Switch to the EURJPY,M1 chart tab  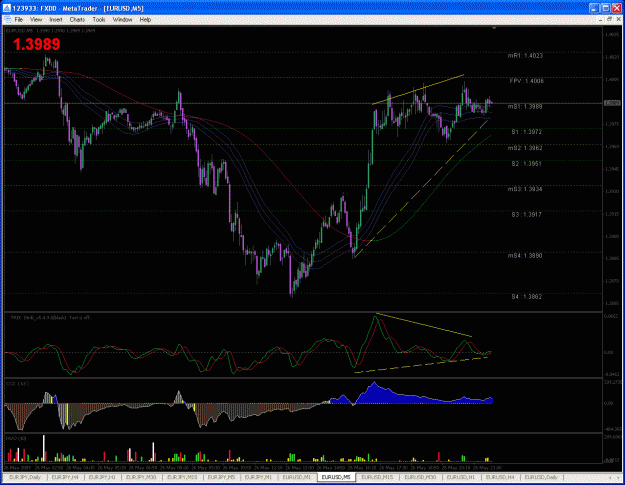click(258, 477)
